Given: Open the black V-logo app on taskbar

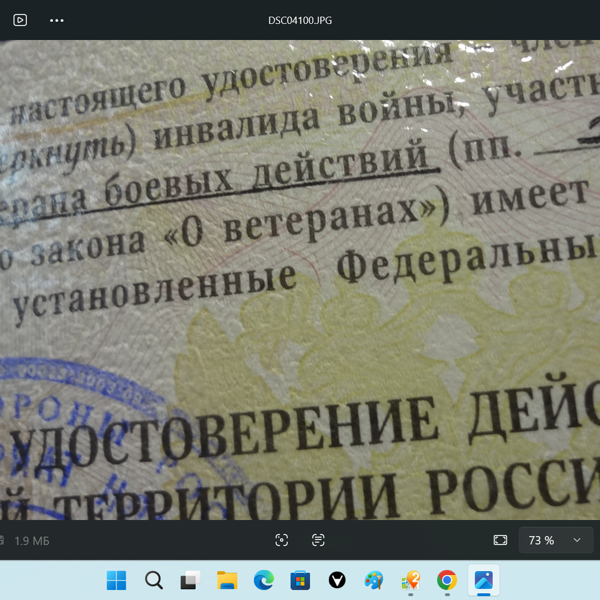Looking at the screenshot, I should (x=337, y=580).
